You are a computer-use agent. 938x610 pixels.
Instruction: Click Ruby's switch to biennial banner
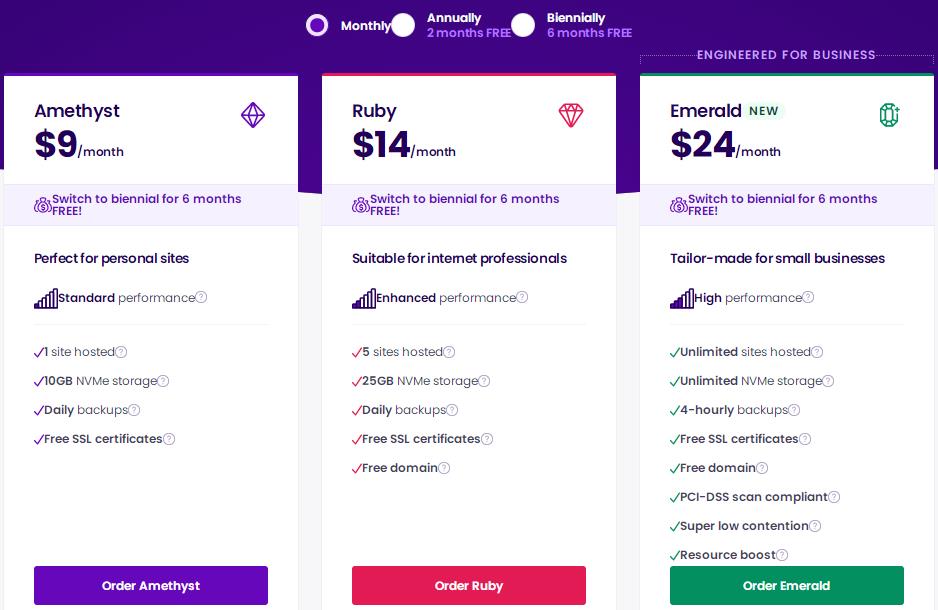(x=469, y=205)
